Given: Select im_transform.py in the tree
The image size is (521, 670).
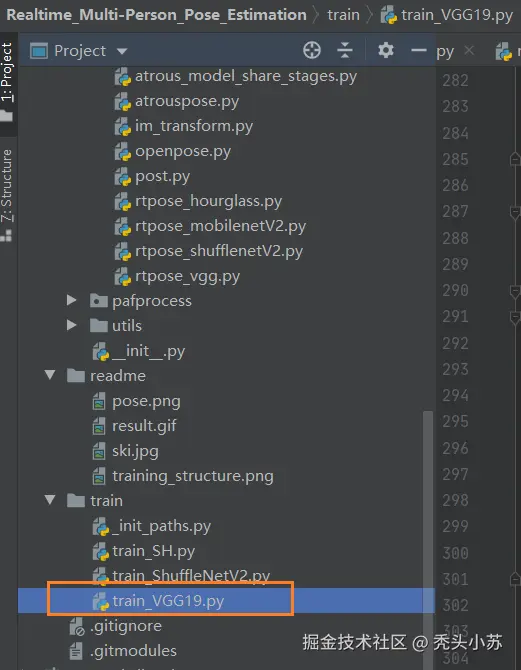Looking at the screenshot, I should click(x=194, y=126).
